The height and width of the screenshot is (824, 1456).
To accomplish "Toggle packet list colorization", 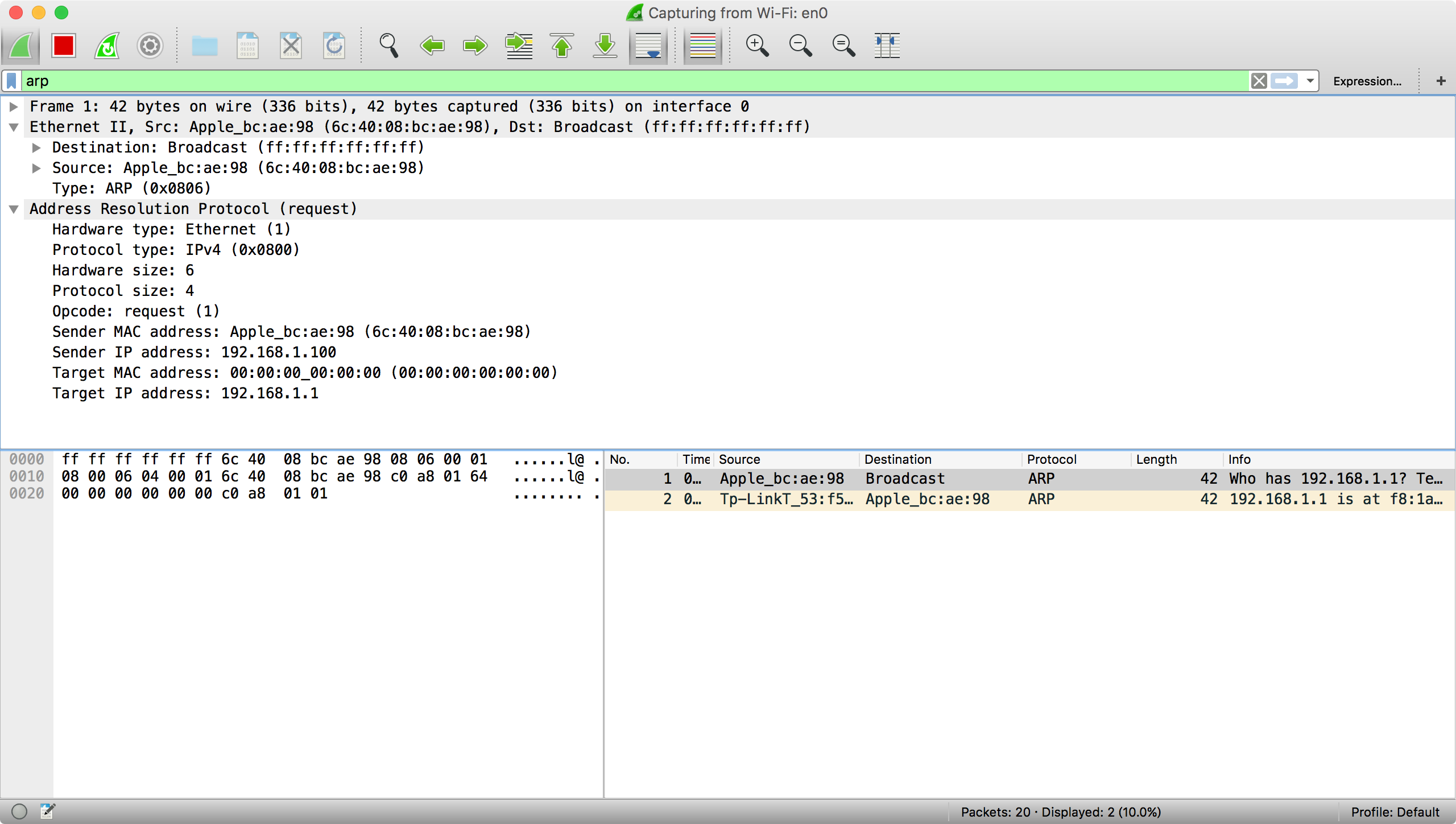I will (702, 46).
